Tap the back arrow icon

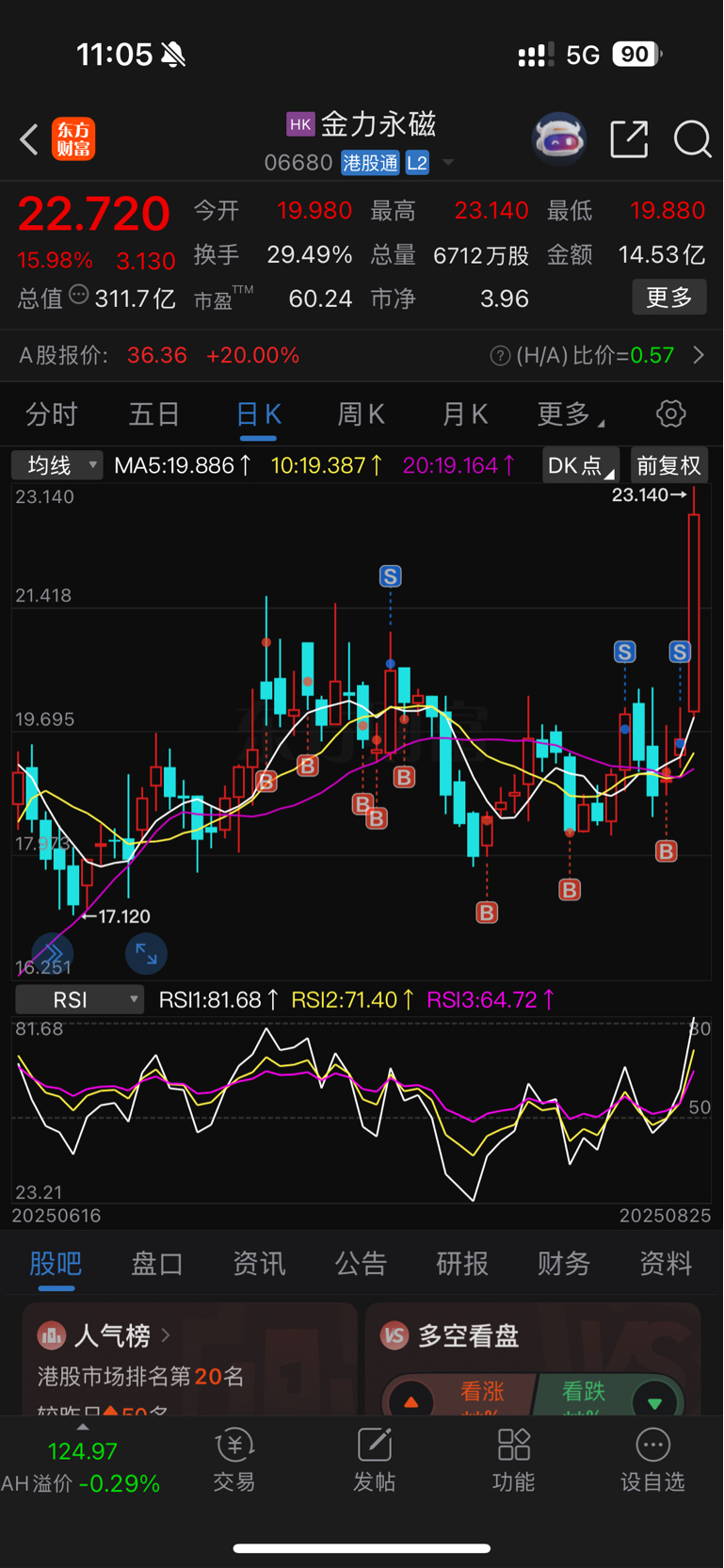(29, 139)
